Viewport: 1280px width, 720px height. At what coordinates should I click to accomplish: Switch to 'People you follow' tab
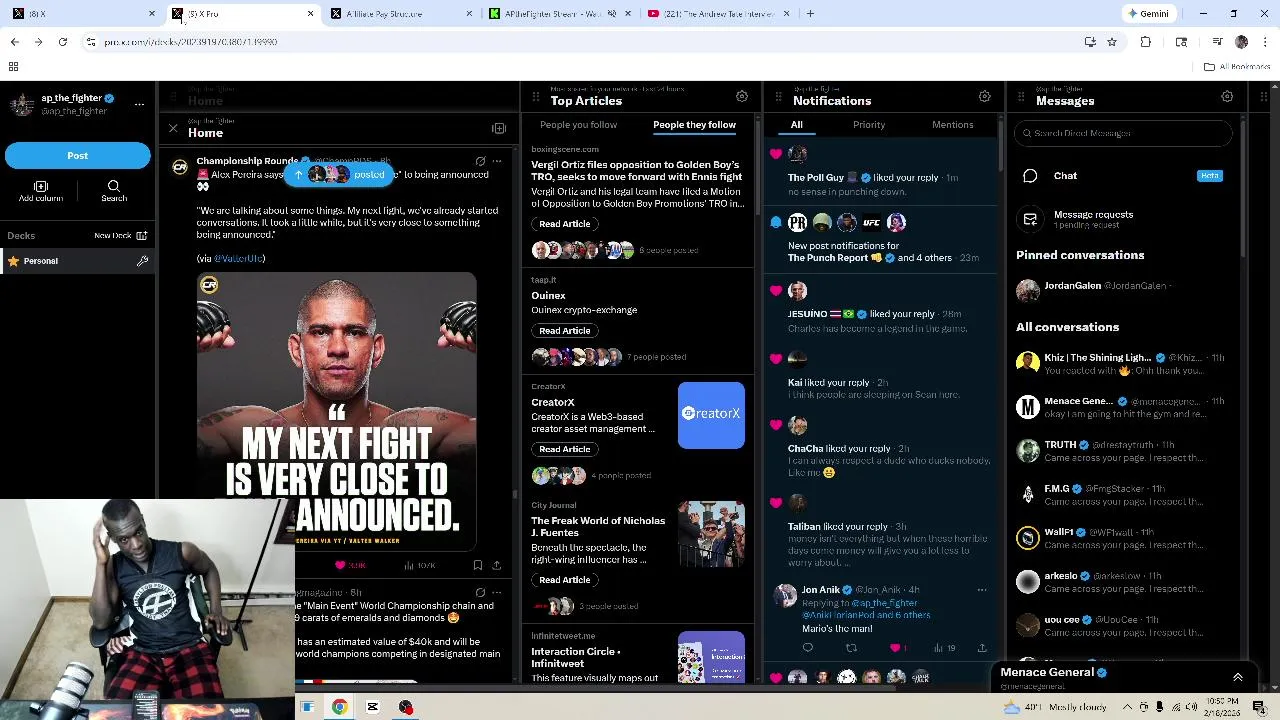[x=578, y=125]
